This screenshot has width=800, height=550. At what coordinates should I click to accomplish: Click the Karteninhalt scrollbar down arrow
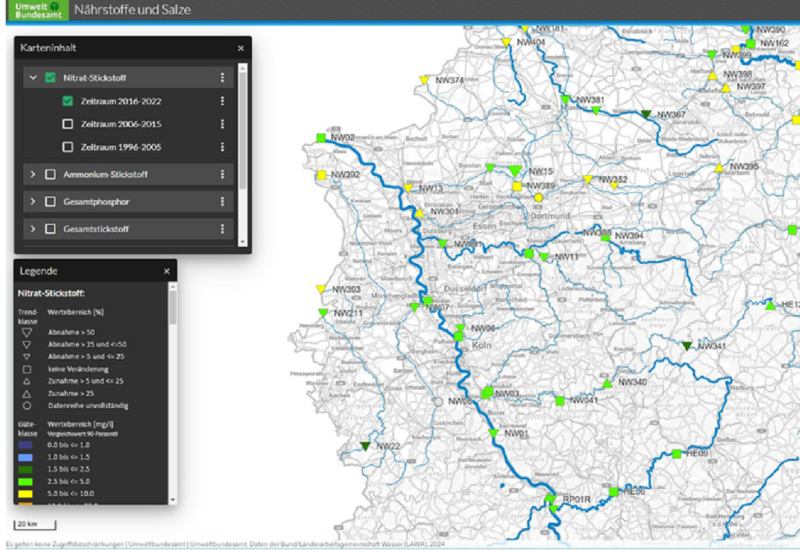coord(243,242)
